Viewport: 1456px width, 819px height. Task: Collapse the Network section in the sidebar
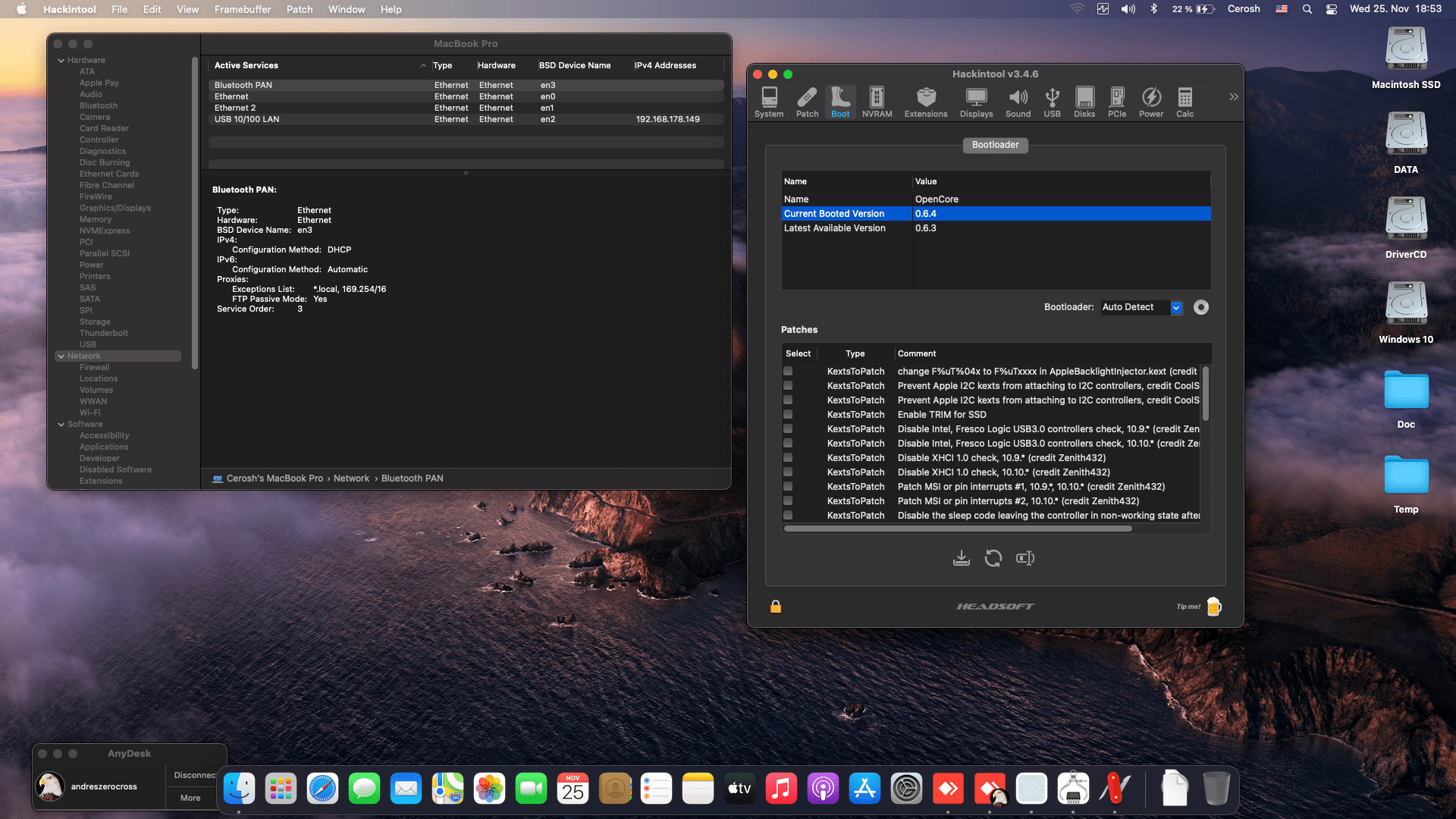(x=61, y=356)
